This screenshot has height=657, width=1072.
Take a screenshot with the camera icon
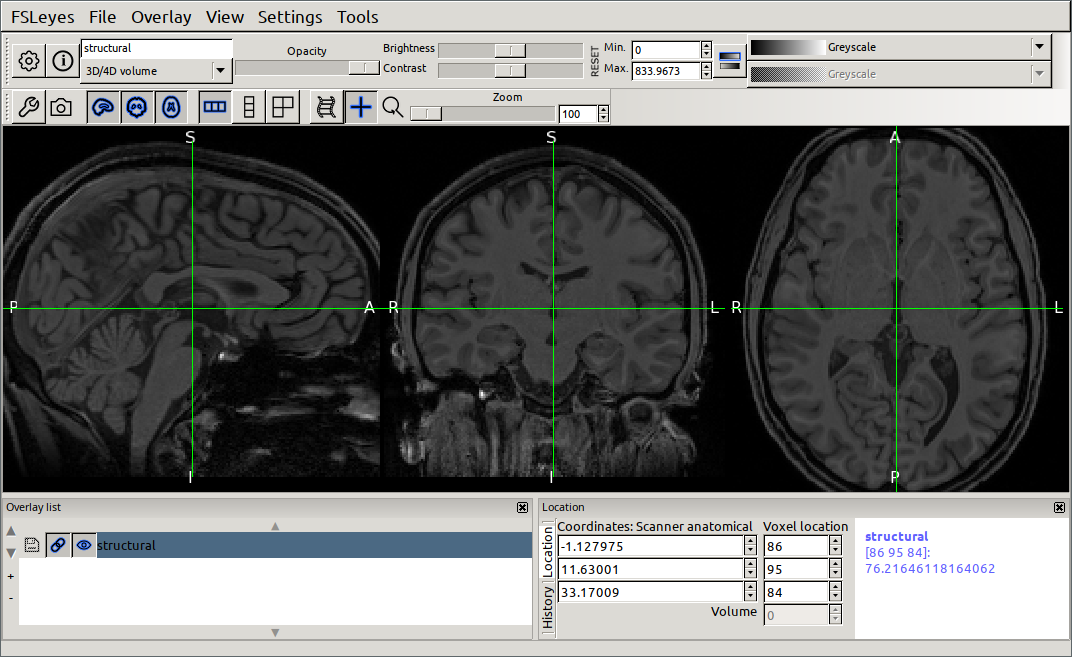(x=61, y=108)
